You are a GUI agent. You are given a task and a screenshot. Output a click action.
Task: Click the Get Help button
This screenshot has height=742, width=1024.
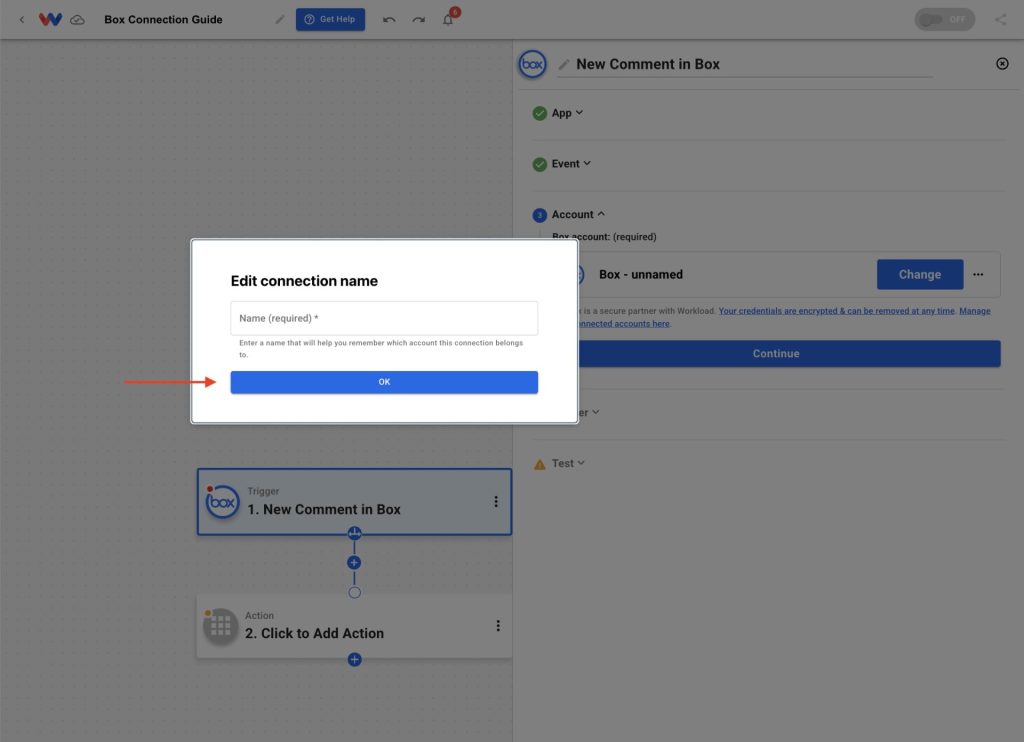[330, 20]
